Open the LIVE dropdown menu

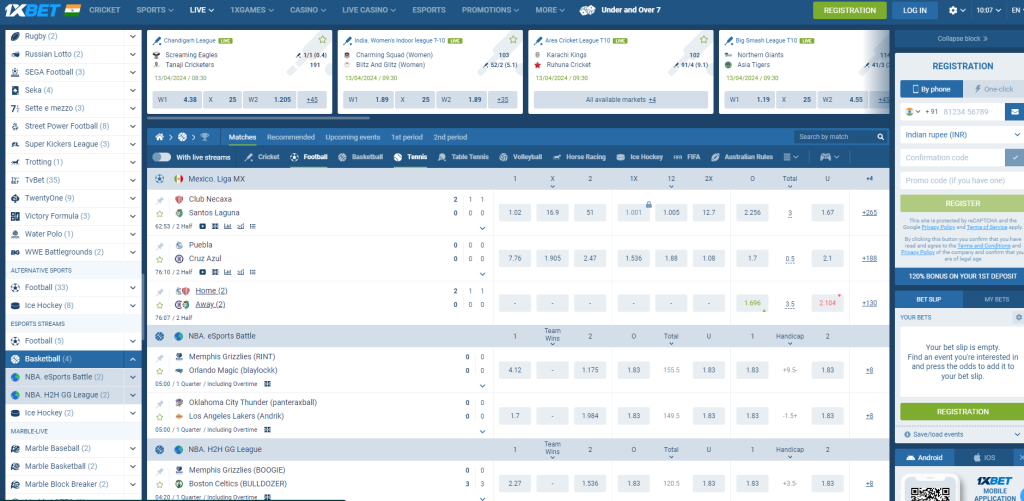(x=202, y=10)
